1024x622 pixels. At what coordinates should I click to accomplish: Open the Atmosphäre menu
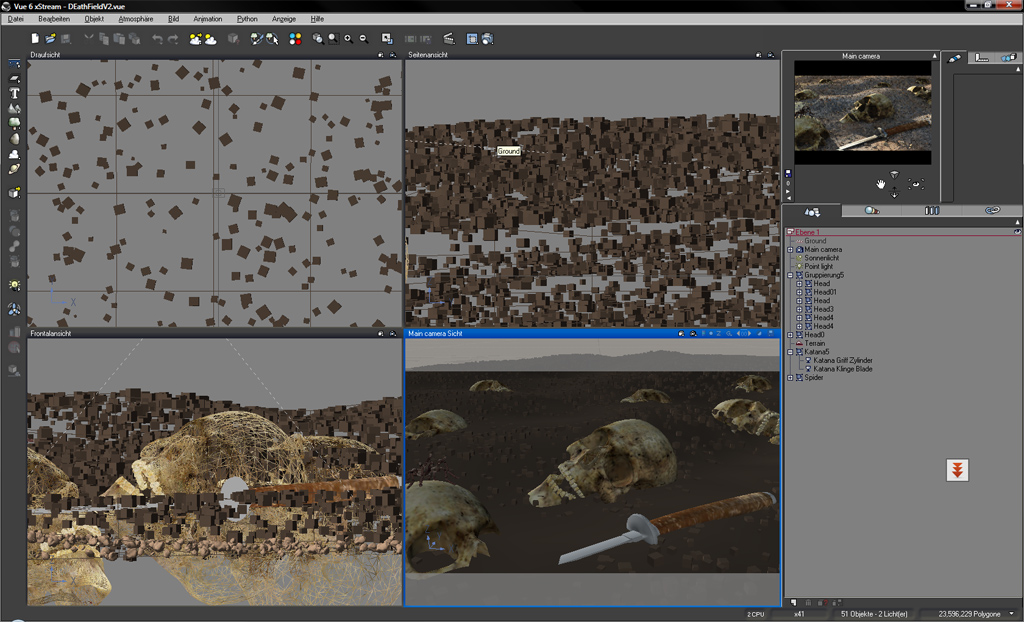(x=135, y=19)
